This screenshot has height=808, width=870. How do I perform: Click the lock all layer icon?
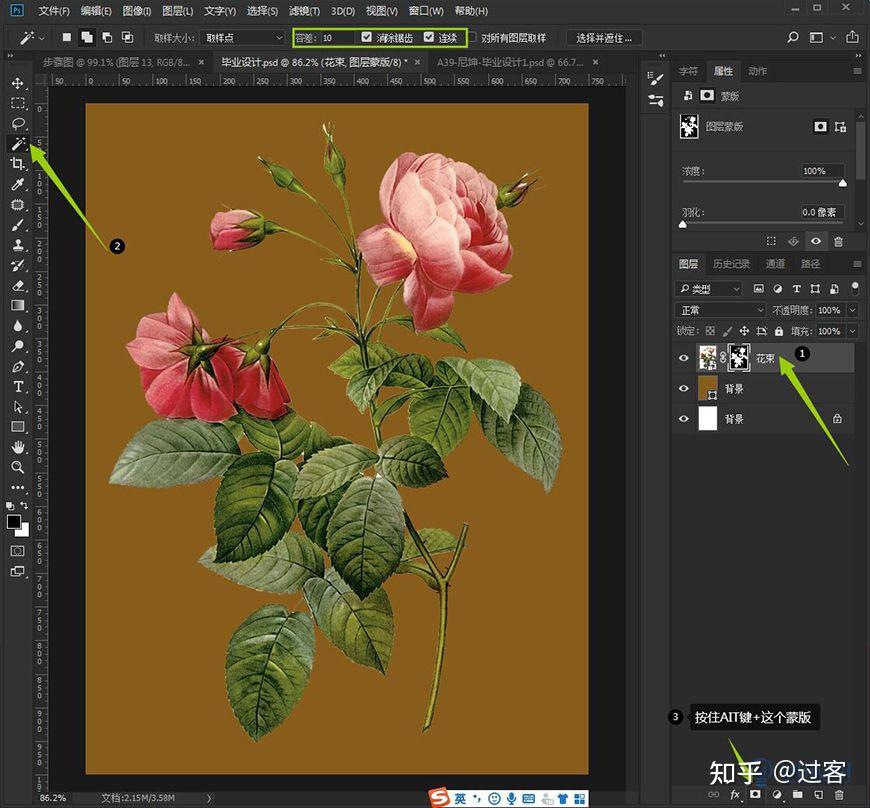point(779,331)
